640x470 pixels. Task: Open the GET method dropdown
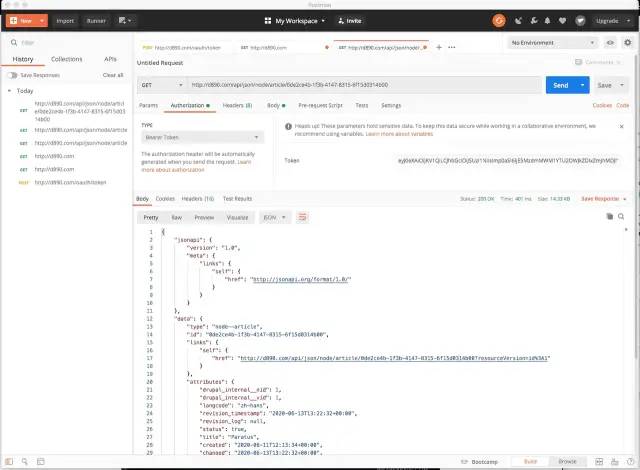162,85
